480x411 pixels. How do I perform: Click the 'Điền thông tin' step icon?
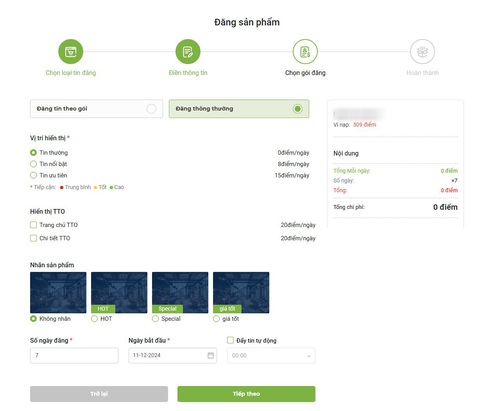[188, 51]
